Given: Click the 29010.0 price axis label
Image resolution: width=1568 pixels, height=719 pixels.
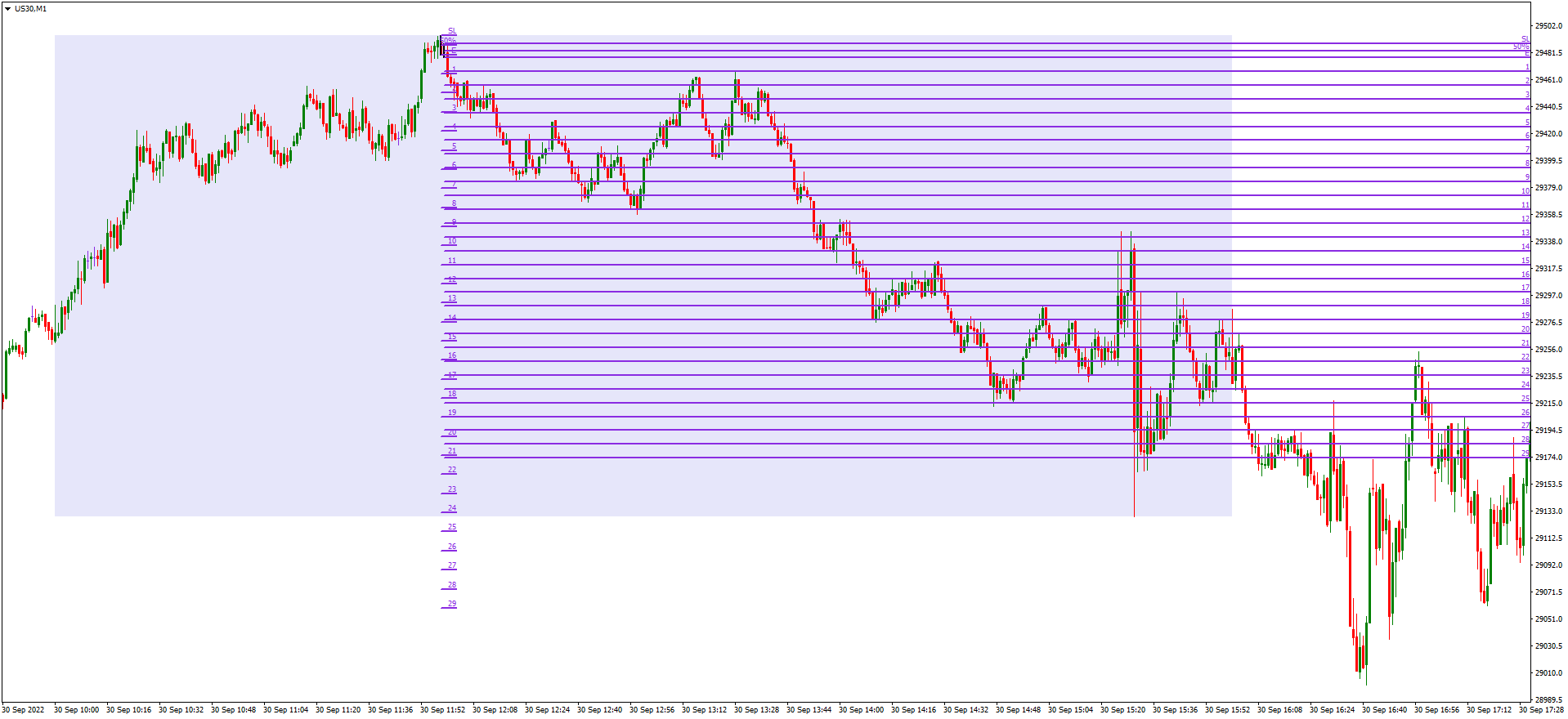Looking at the screenshot, I should coord(1548,673).
